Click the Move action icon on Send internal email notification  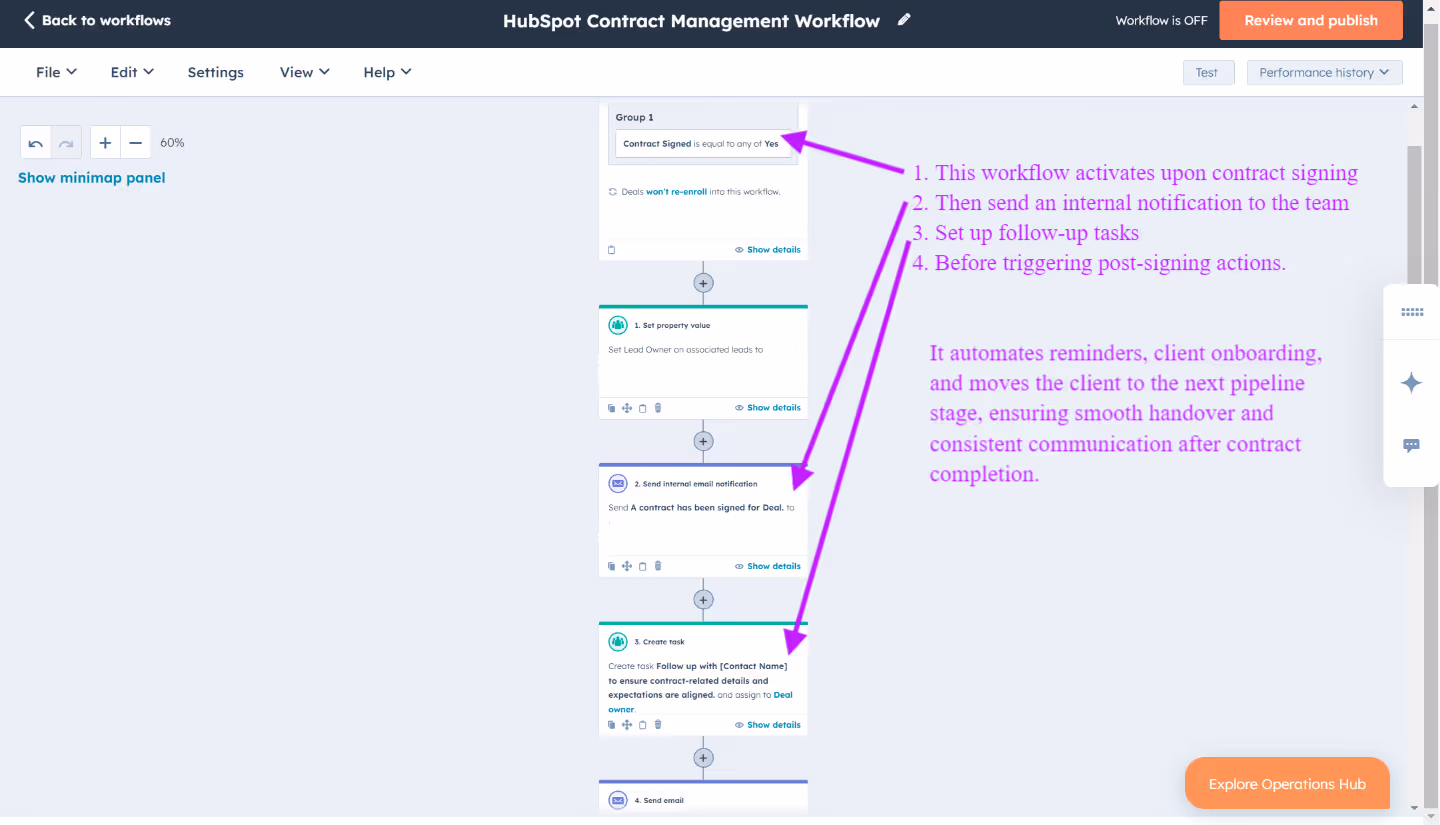click(x=627, y=565)
